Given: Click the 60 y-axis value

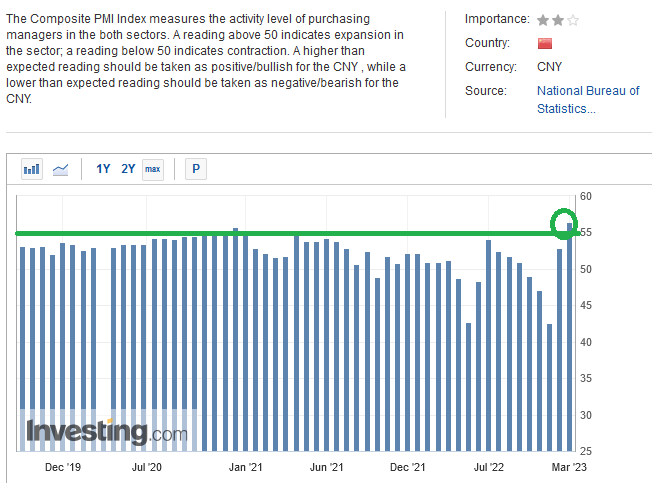Looking at the screenshot, I should coord(585,196).
